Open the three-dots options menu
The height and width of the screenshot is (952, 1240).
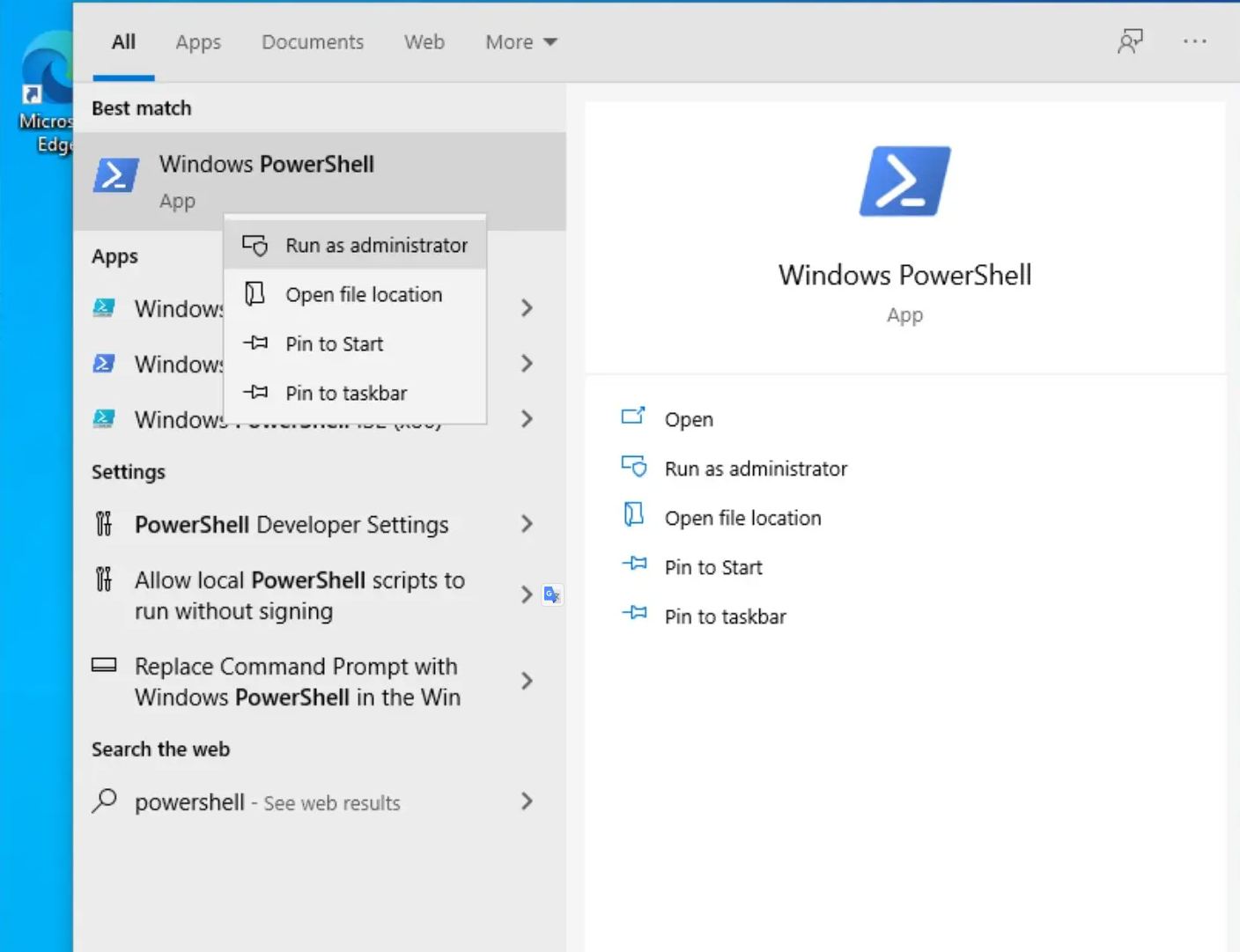[1195, 41]
